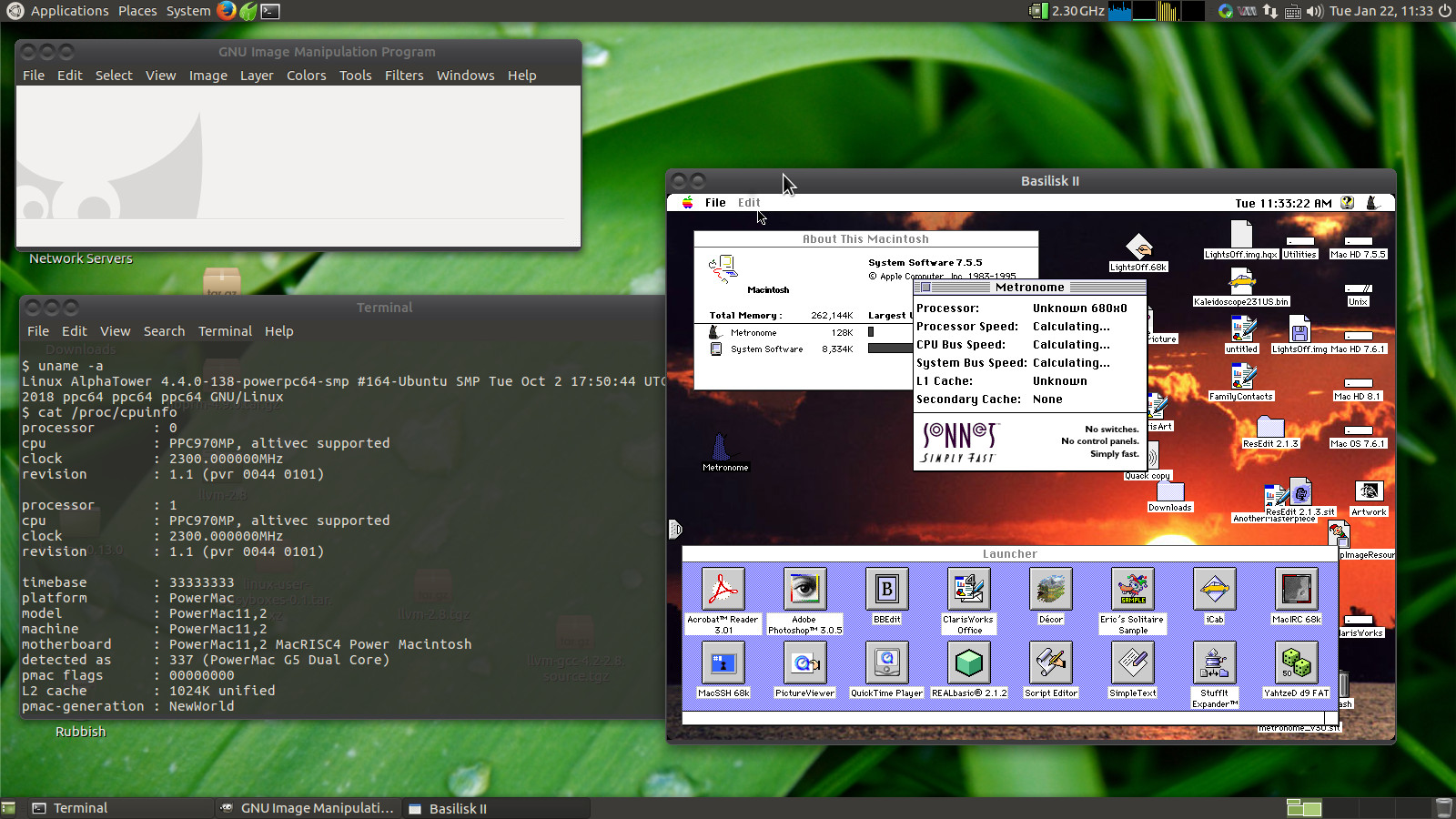This screenshot has height=819, width=1456.
Task: Click the Metronome window close box
Action: [925, 288]
